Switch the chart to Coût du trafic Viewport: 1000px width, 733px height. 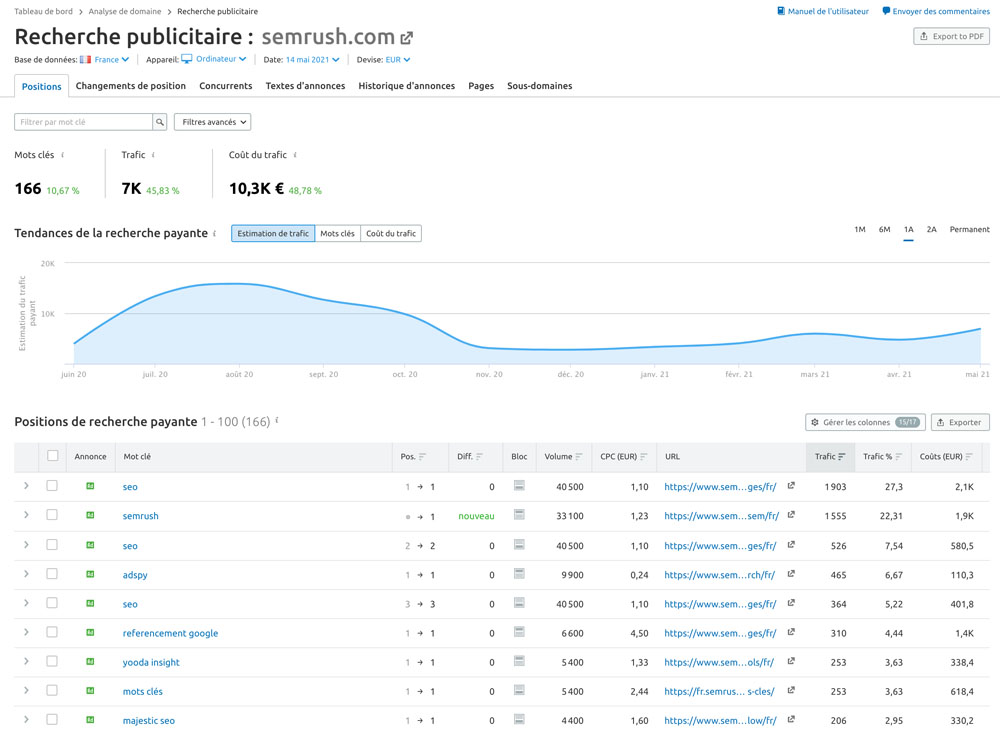(x=391, y=233)
